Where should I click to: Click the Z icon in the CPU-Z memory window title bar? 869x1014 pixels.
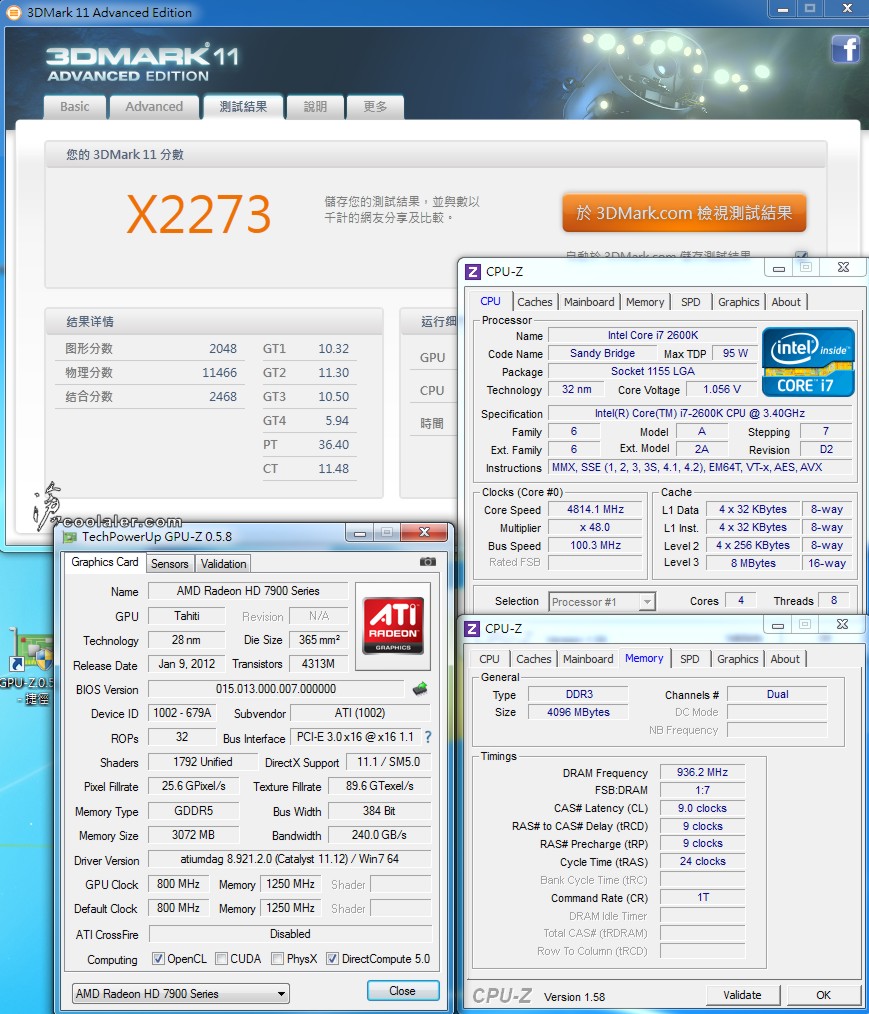[x=473, y=629]
